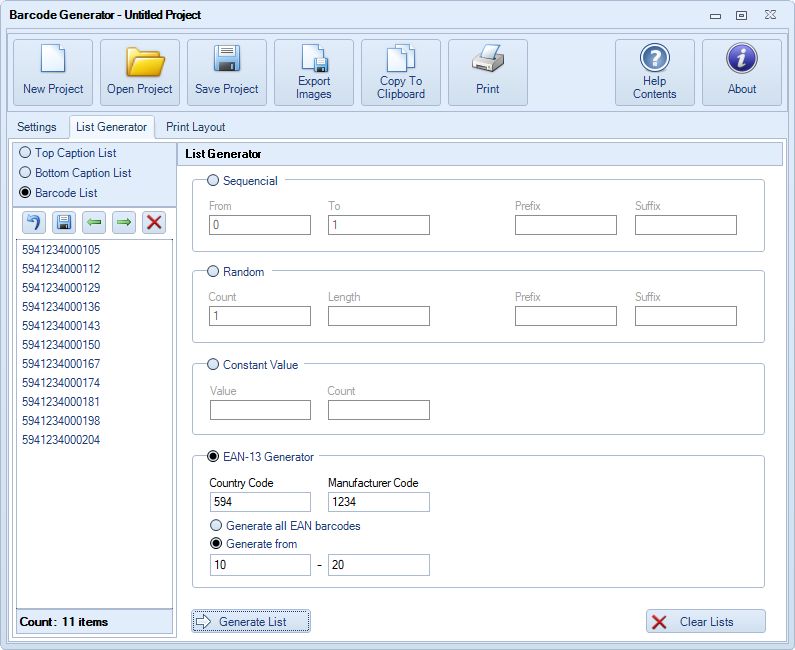Click the red X delete icon above the list

tap(154, 222)
